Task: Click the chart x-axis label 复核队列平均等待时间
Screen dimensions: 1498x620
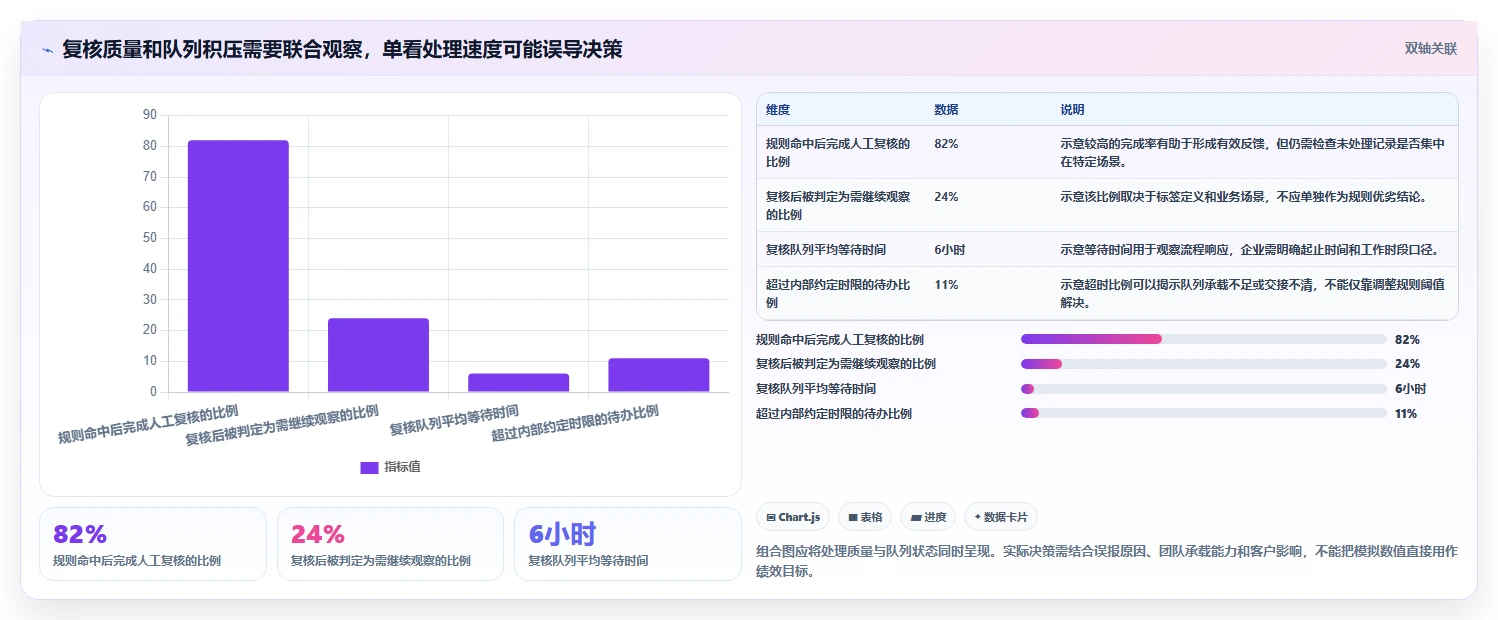Action: point(454,420)
